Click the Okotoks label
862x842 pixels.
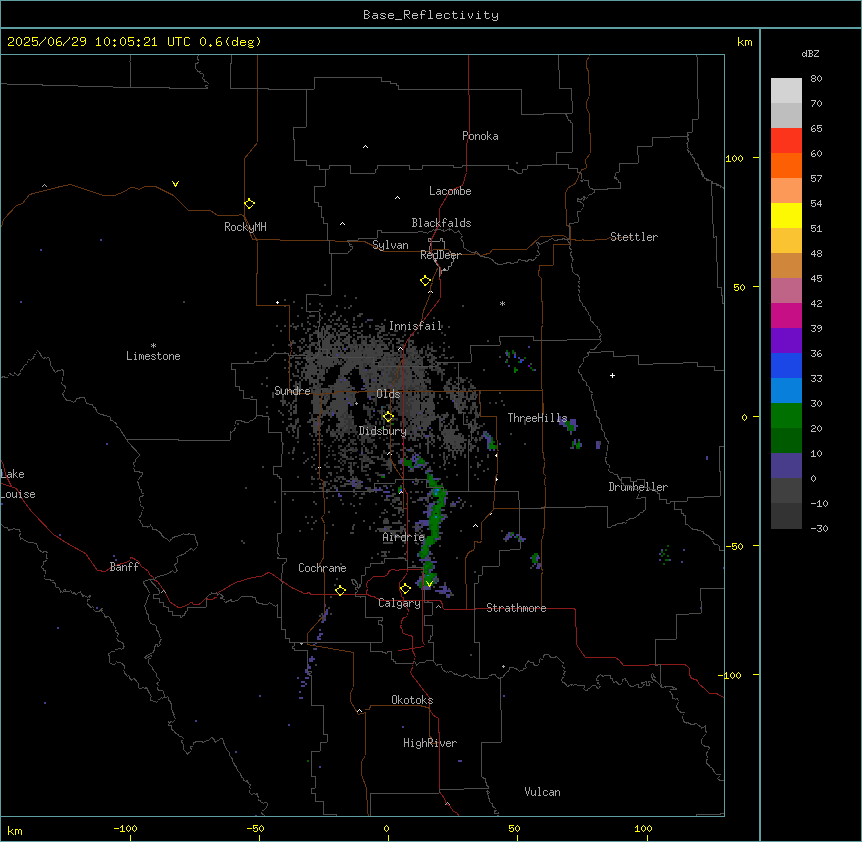[x=412, y=700]
